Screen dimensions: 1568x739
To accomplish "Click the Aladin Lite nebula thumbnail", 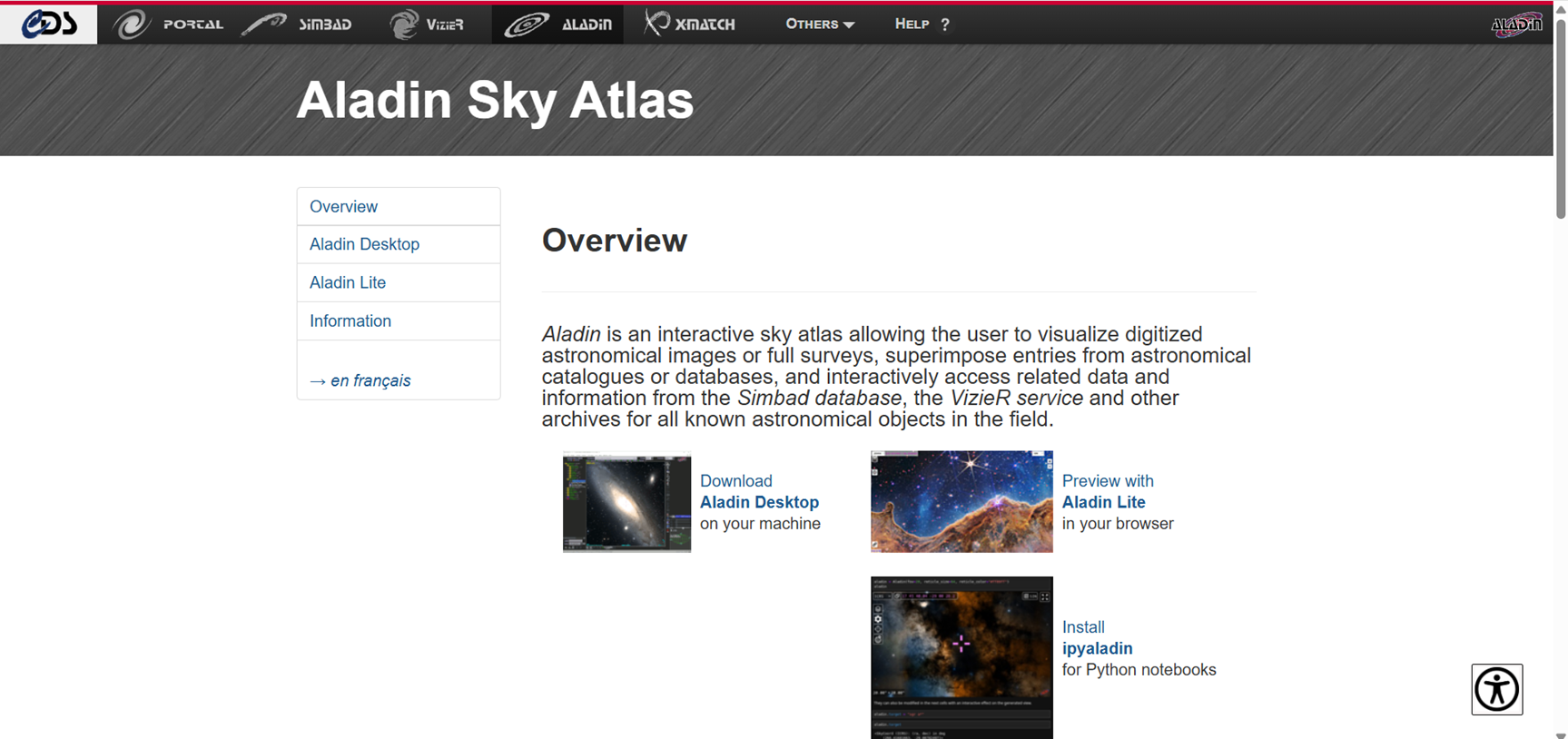I will [x=962, y=502].
